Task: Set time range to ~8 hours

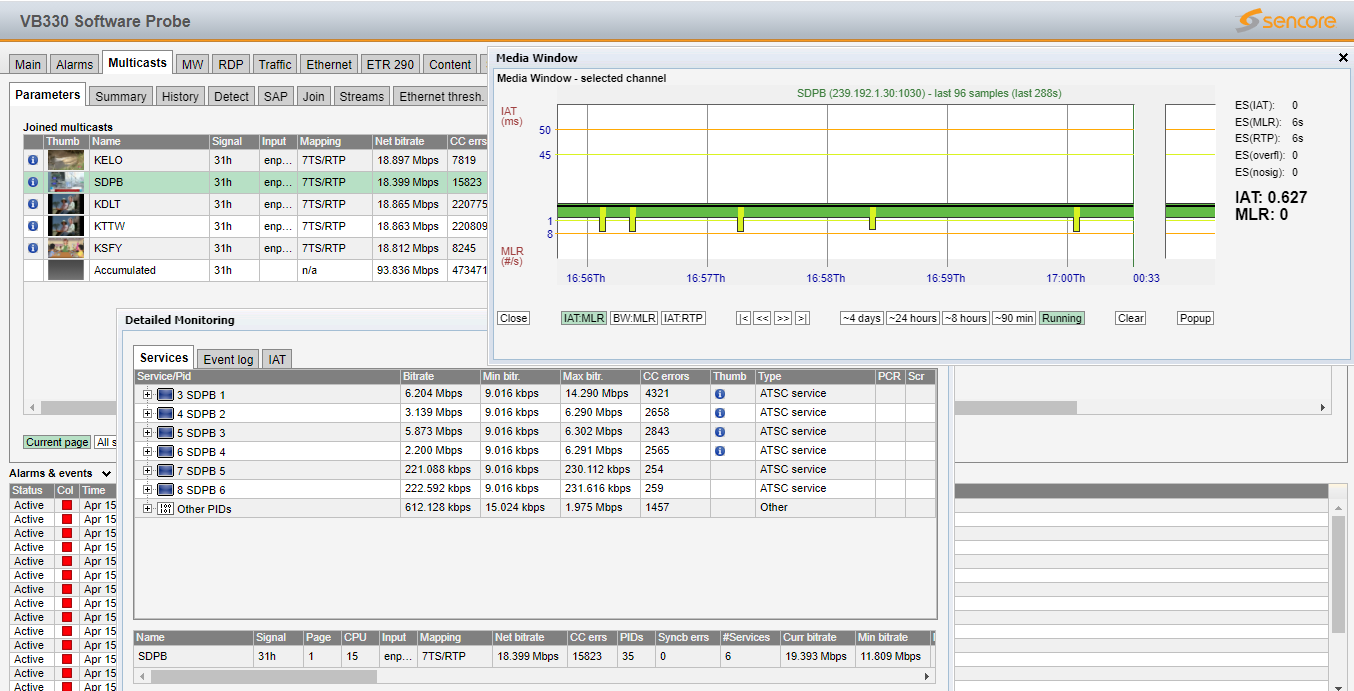Action: pyautogui.click(x=965, y=318)
